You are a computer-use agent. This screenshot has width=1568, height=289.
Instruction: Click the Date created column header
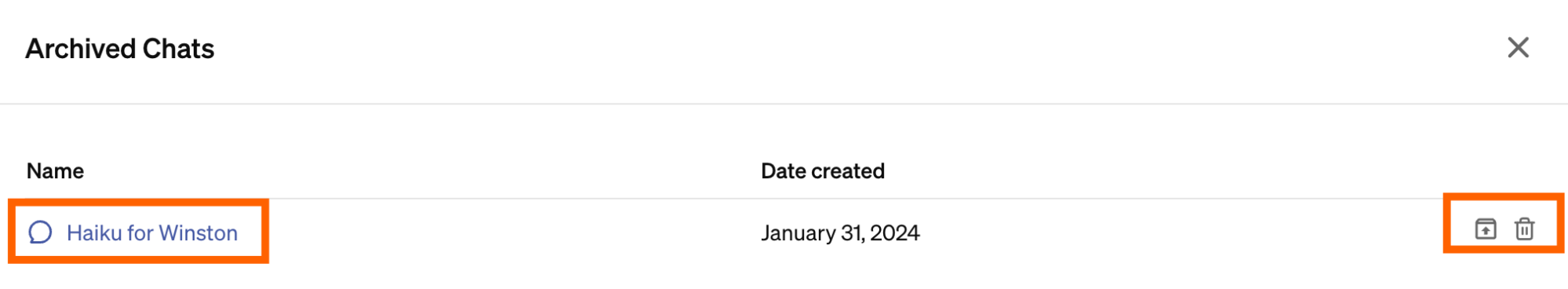point(823,171)
